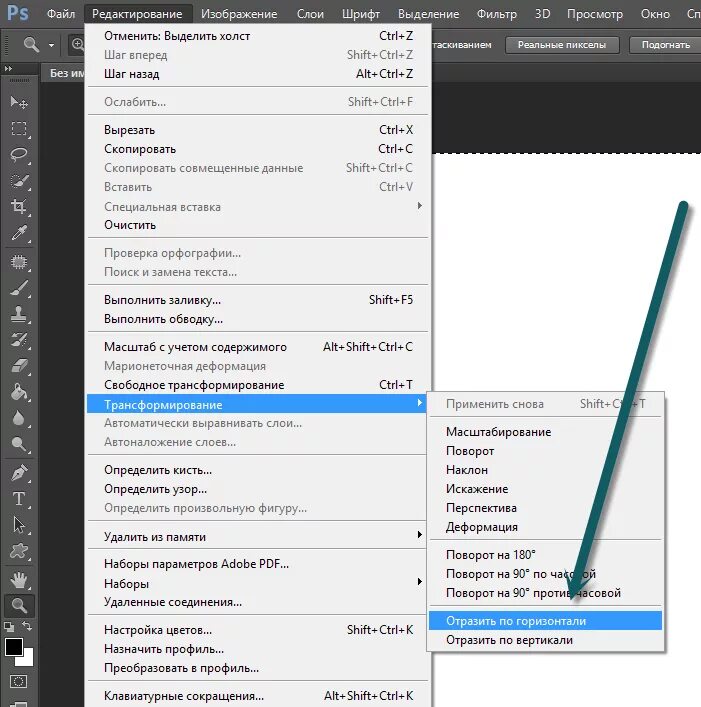Select the Crop tool
This screenshot has height=707, width=701.
point(18,207)
